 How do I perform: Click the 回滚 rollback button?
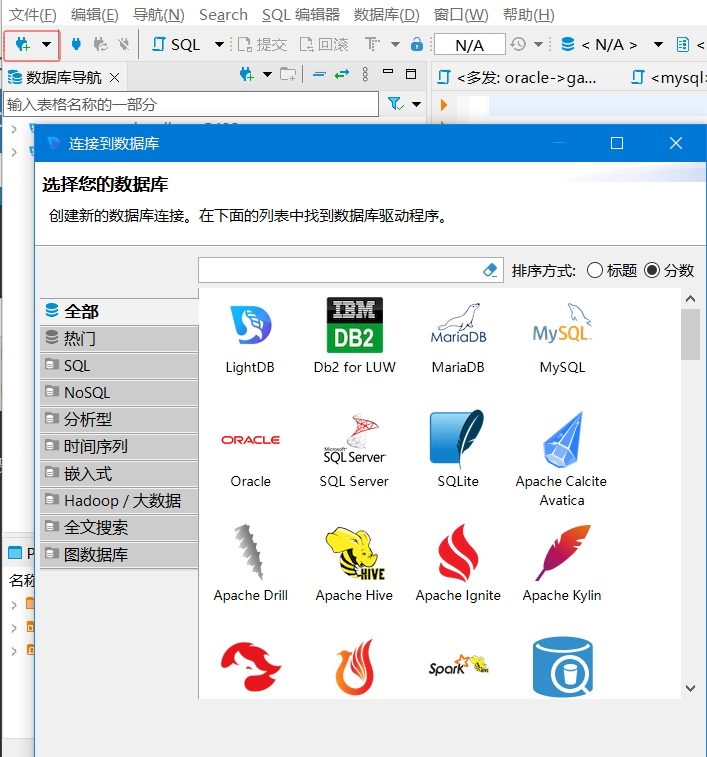click(x=324, y=44)
